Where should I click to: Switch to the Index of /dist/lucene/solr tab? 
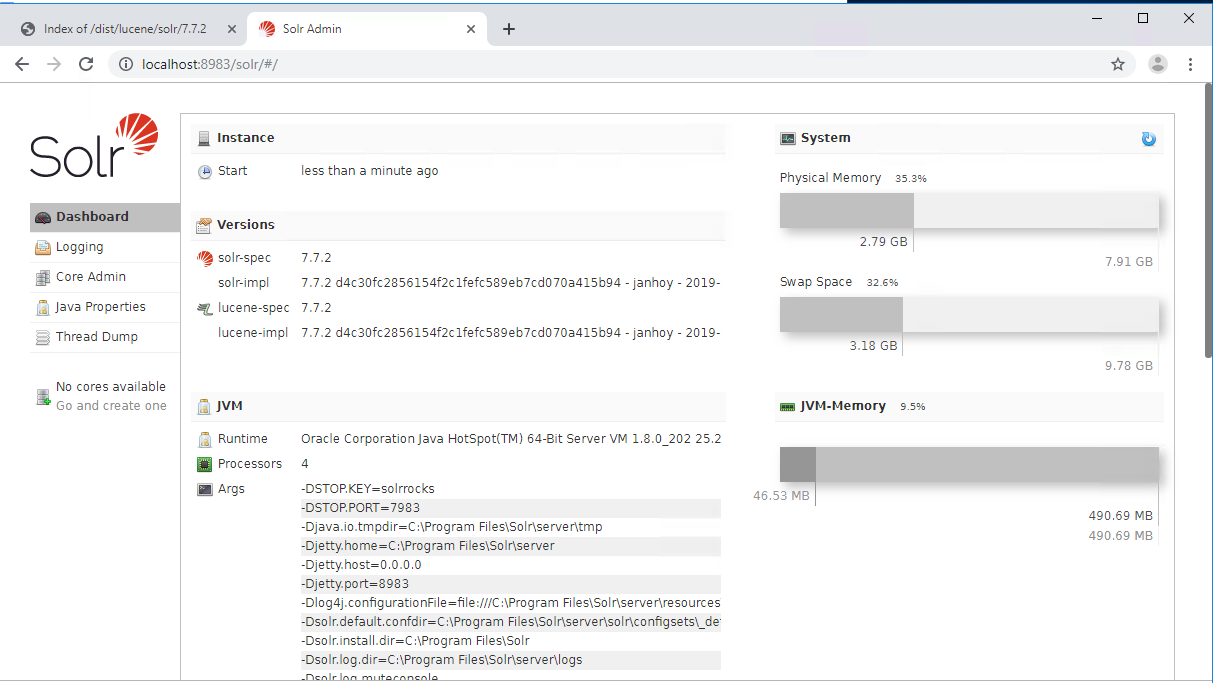coord(124,29)
